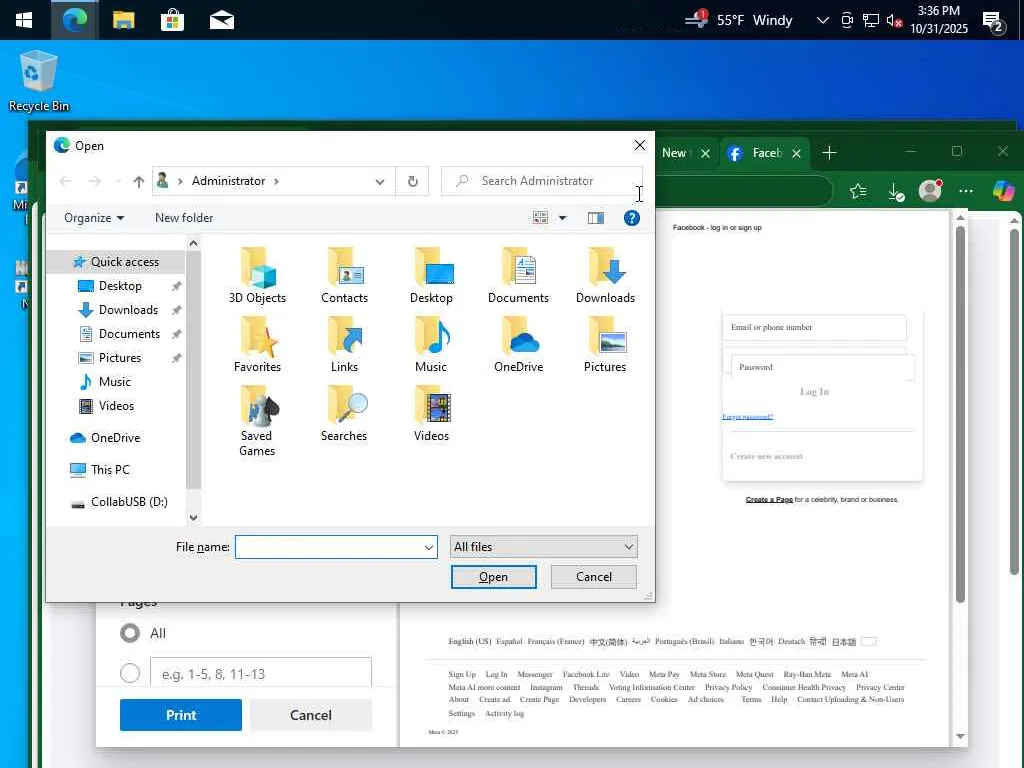
Task: Click the blue Print button
Action: [180, 715]
